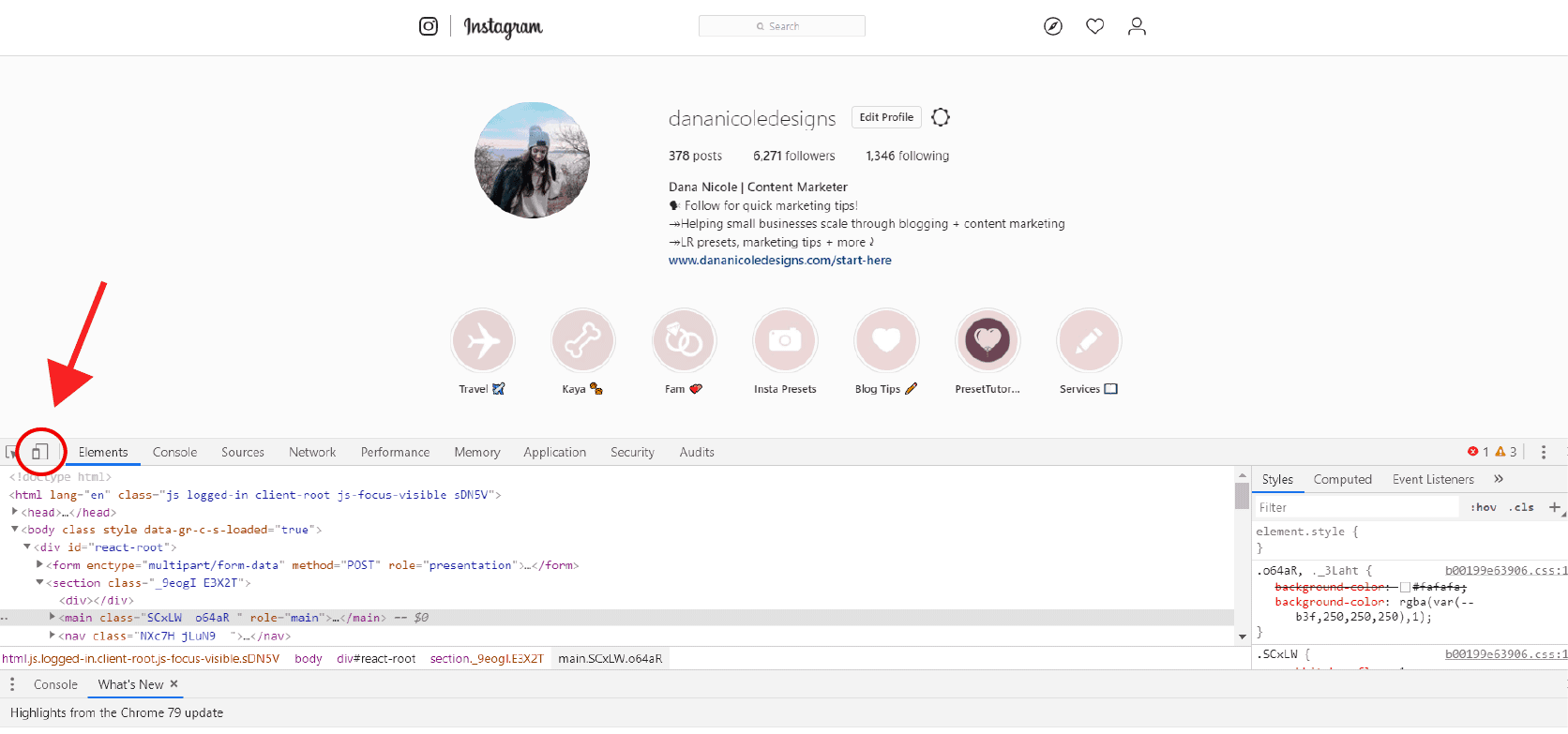Select the Elements tab

(103, 452)
